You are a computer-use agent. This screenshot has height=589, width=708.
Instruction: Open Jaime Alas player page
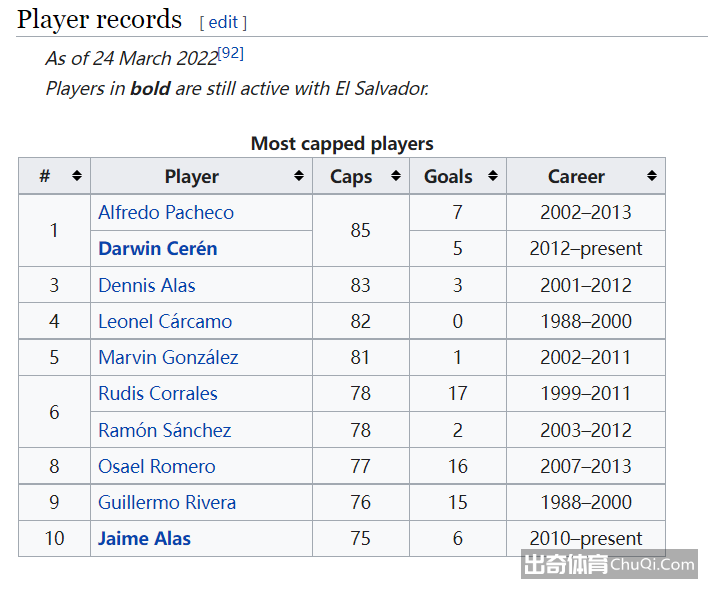coord(144,538)
